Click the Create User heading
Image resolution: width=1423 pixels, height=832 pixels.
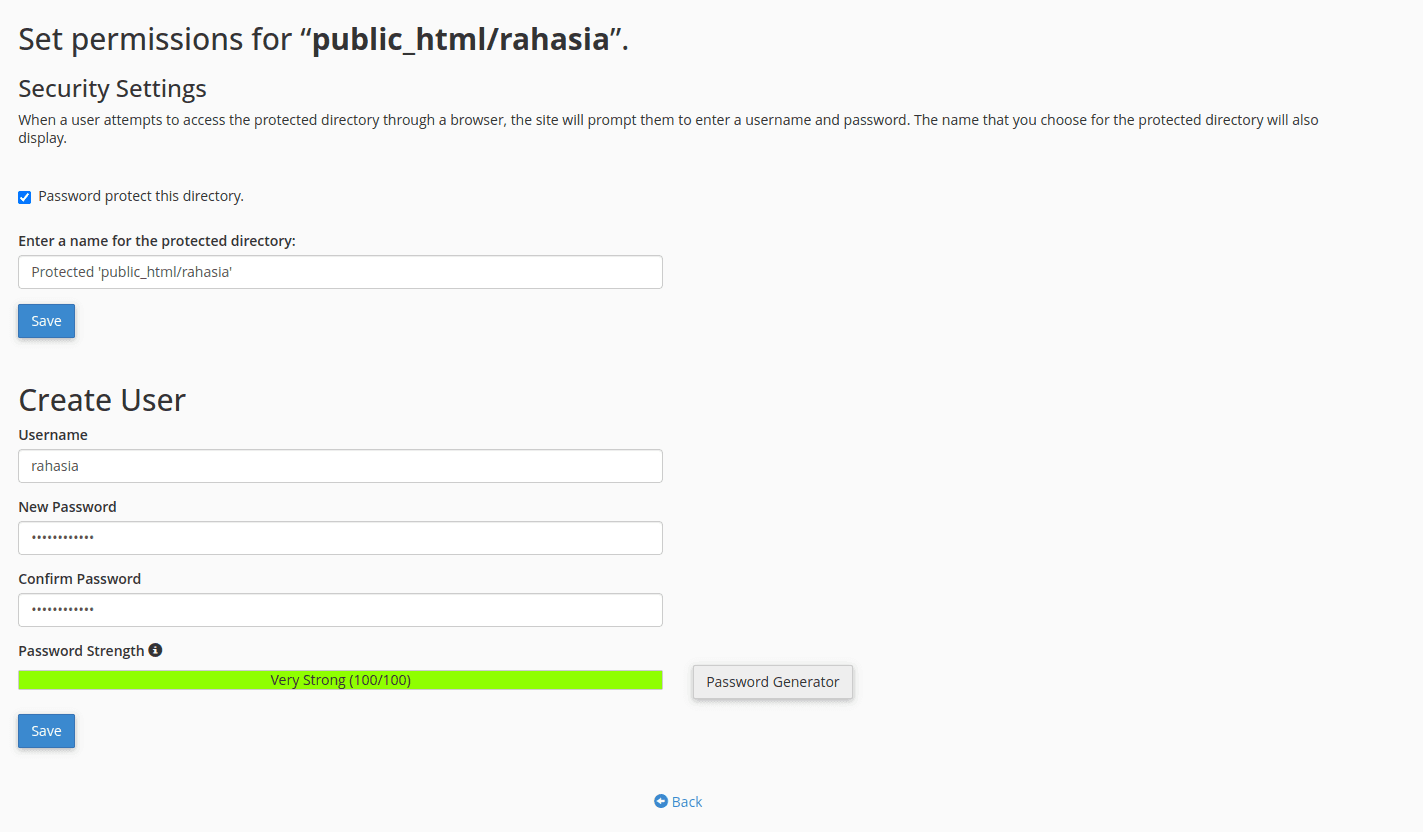(102, 400)
